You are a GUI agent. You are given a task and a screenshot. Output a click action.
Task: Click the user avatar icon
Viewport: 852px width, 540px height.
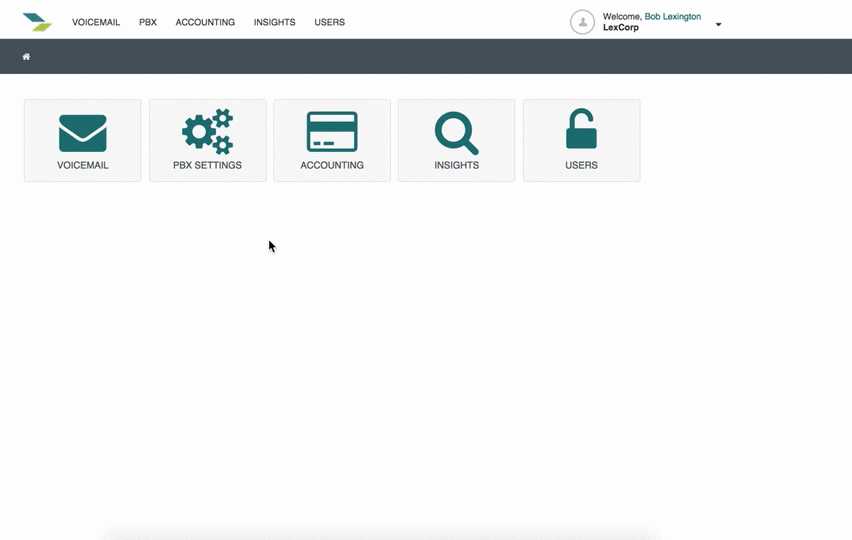(582, 22)
